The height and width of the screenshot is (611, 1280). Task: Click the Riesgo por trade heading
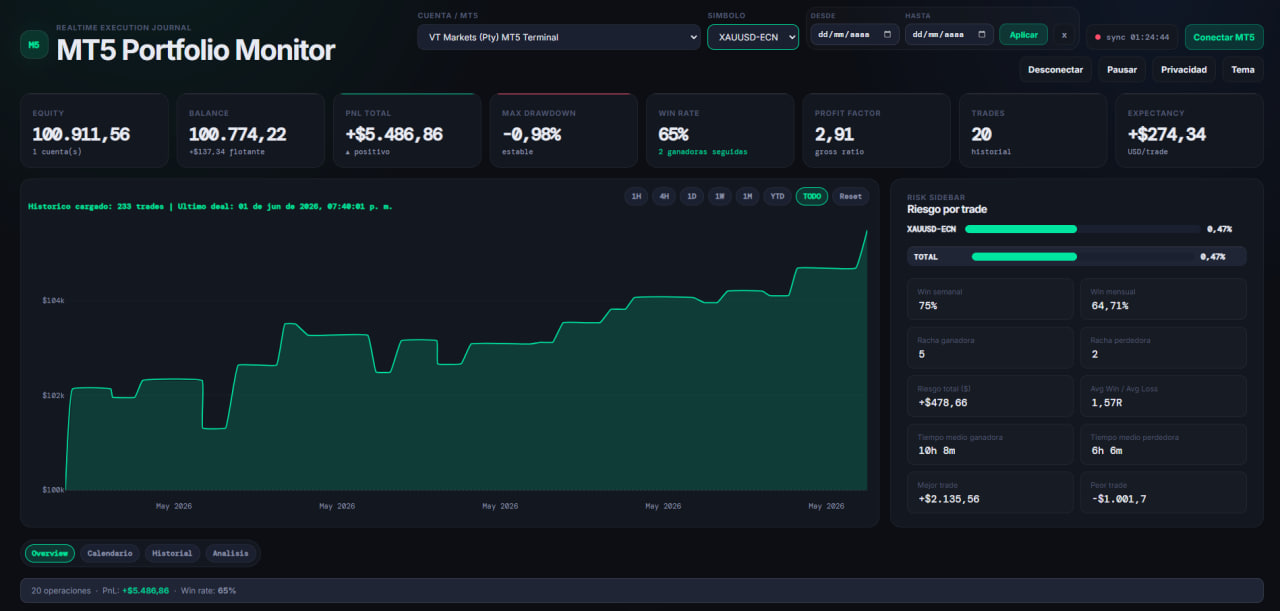947,210
